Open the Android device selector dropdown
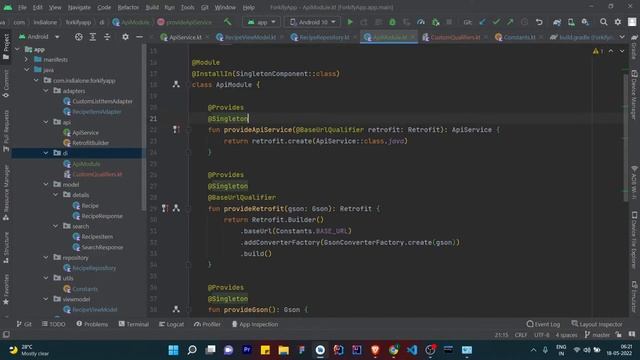This screenshot has width=640, height=360. pyautogui.click(x=313, y=22)
